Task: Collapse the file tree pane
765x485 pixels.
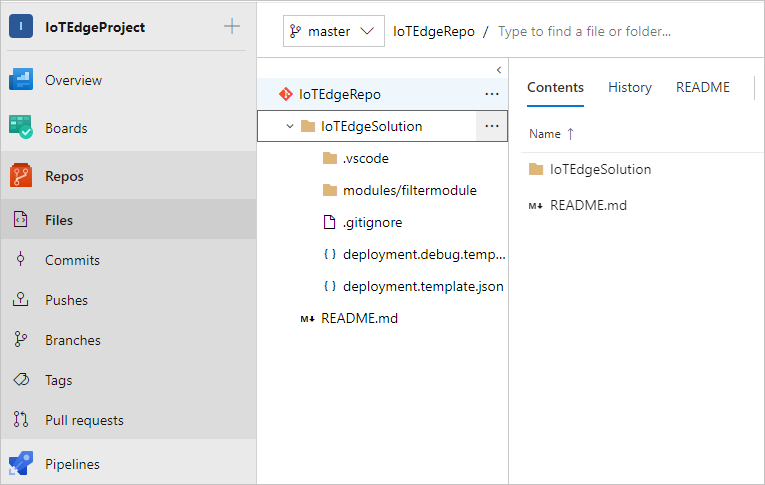Action: pos(498,70)
